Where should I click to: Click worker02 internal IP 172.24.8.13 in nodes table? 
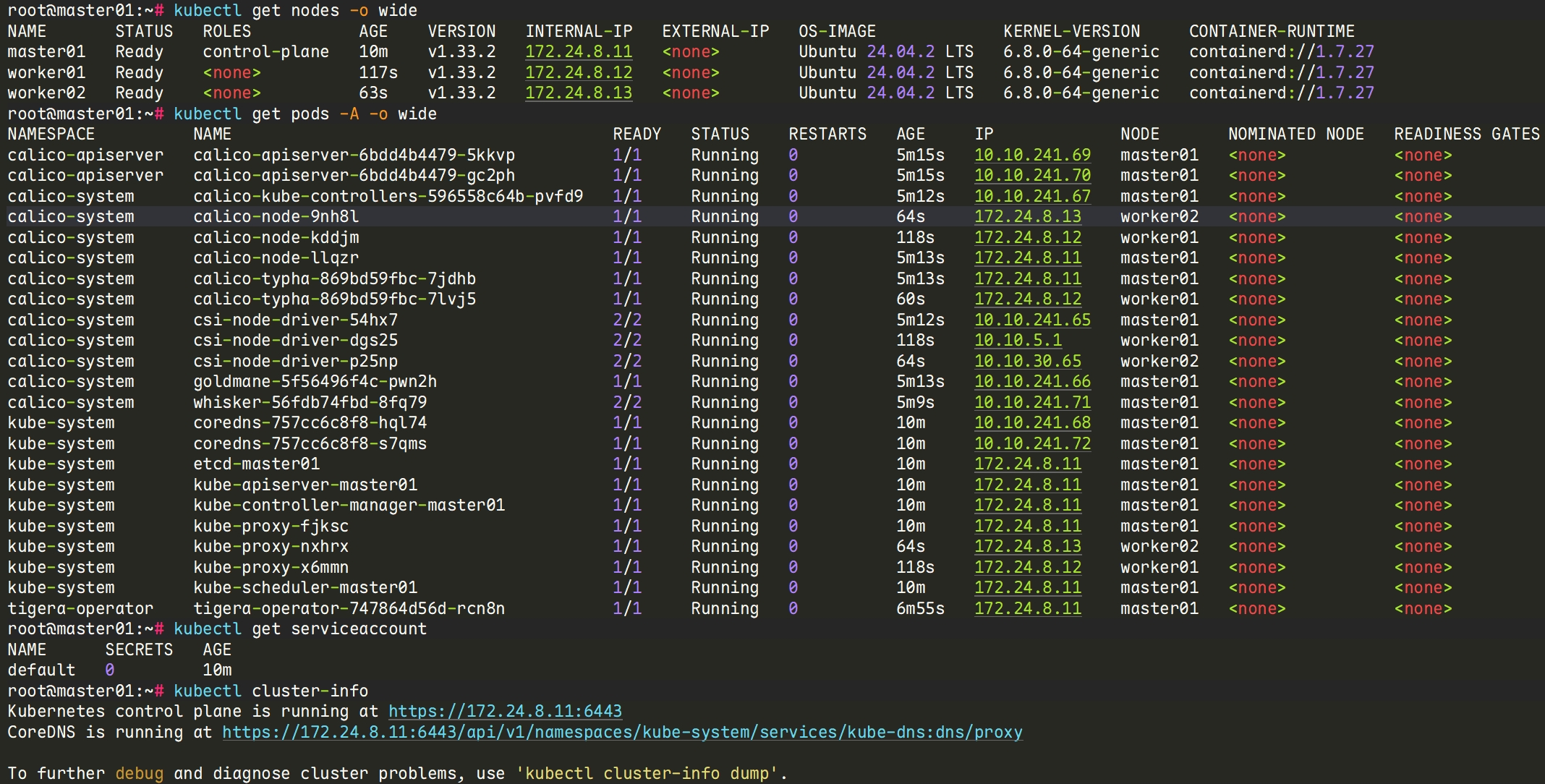click(578, 93)
